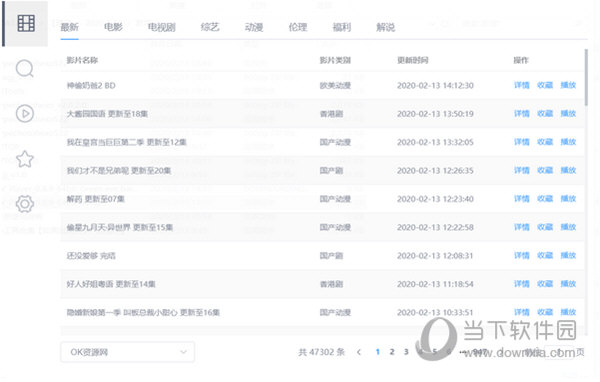
Task: Select page 2 in pagination
Action: click(392, 352)
